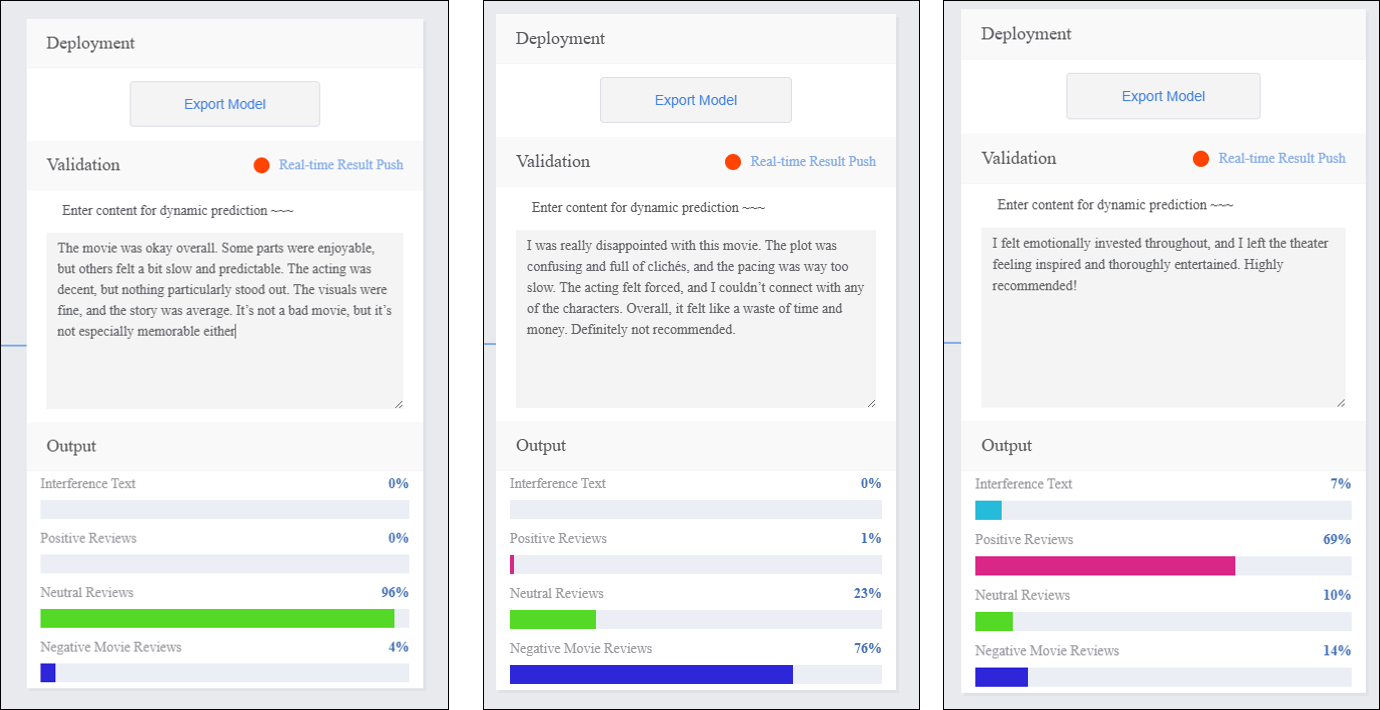This screenshot has height=710, width=1380.
Task: Grab the resize handle of the 'okay overall' textarea
Action: pos(398,403)
